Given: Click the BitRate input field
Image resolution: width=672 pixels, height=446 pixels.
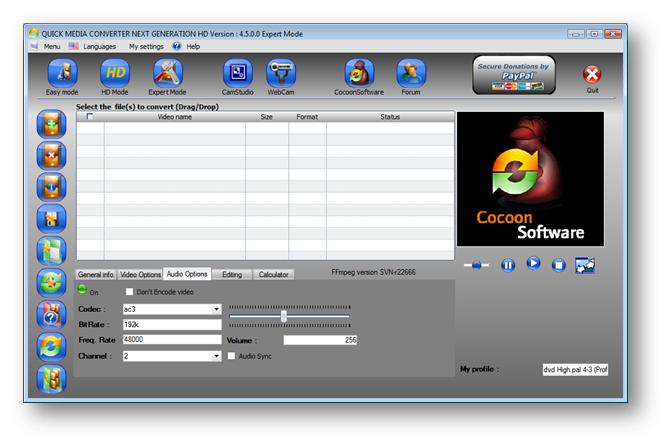Looking at the screenshot, I should (172, 325).
